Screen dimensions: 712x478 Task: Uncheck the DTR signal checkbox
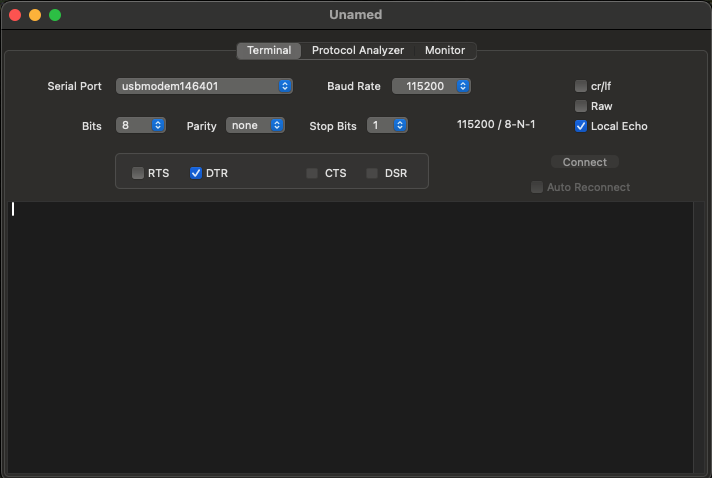(196, 173)
